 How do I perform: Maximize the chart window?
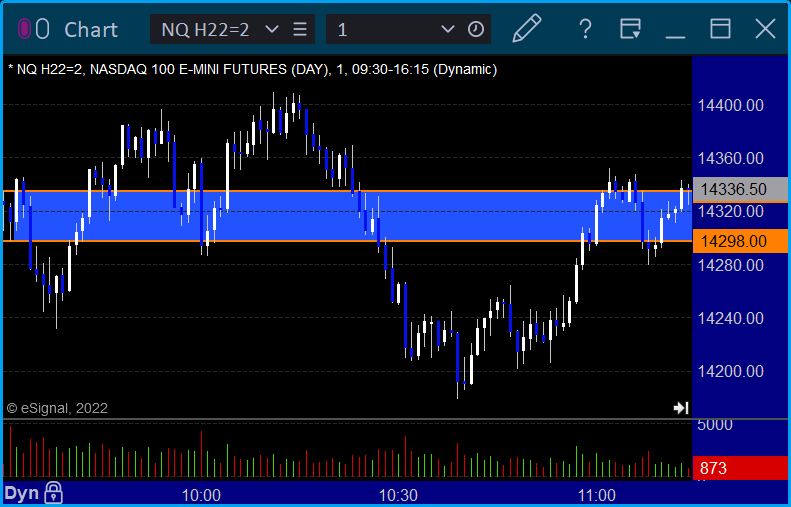[x=720, y=29]
